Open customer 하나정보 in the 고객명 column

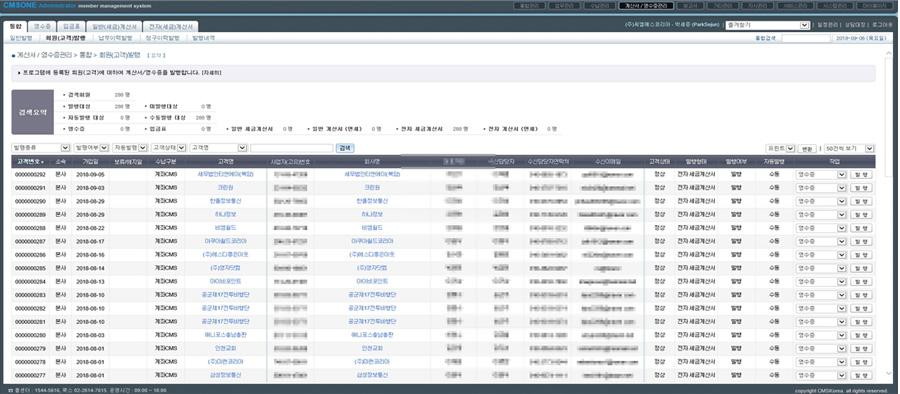click(x=225, y=214)
